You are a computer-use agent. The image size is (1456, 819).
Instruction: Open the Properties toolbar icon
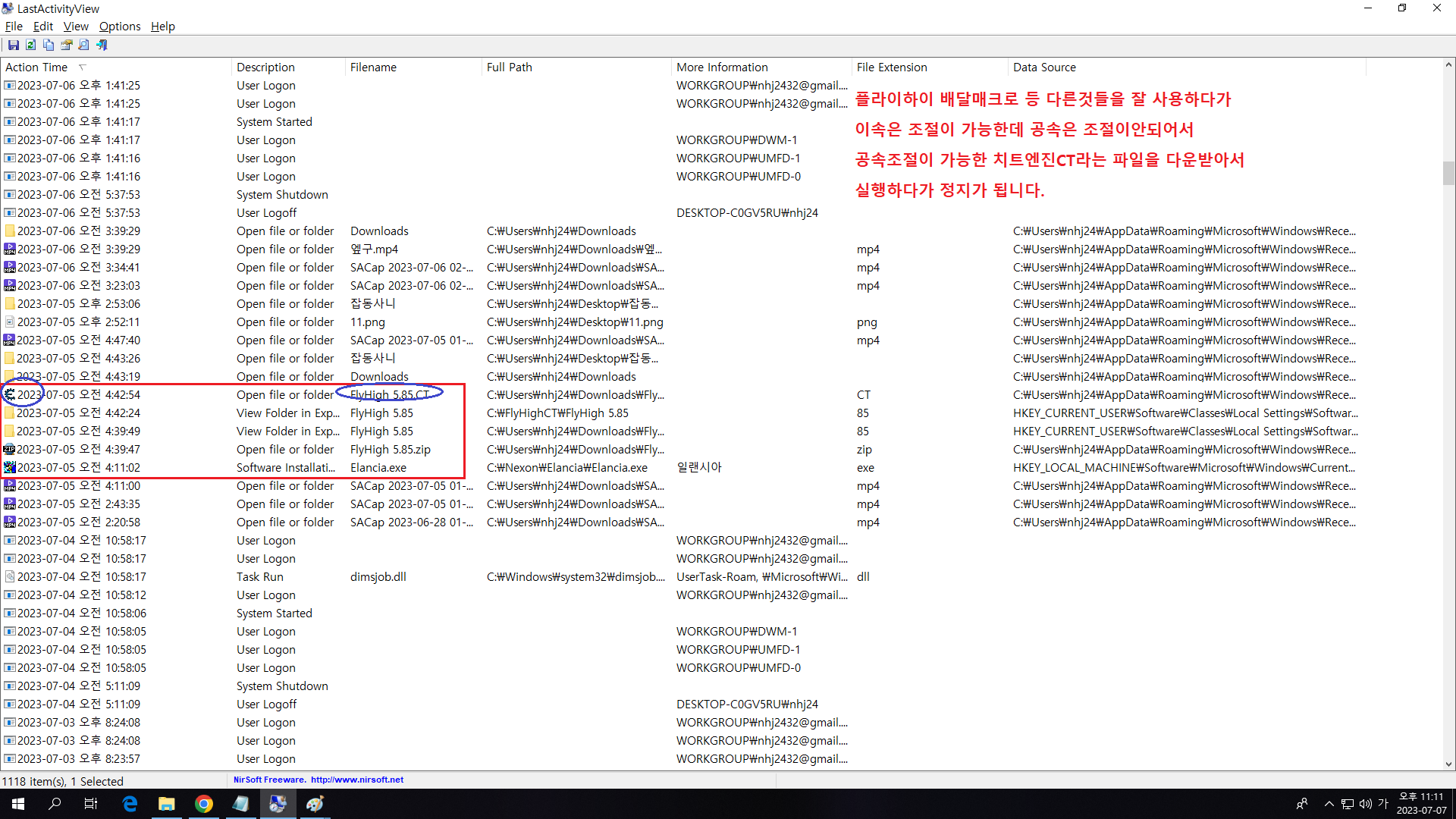coord(67,45)
